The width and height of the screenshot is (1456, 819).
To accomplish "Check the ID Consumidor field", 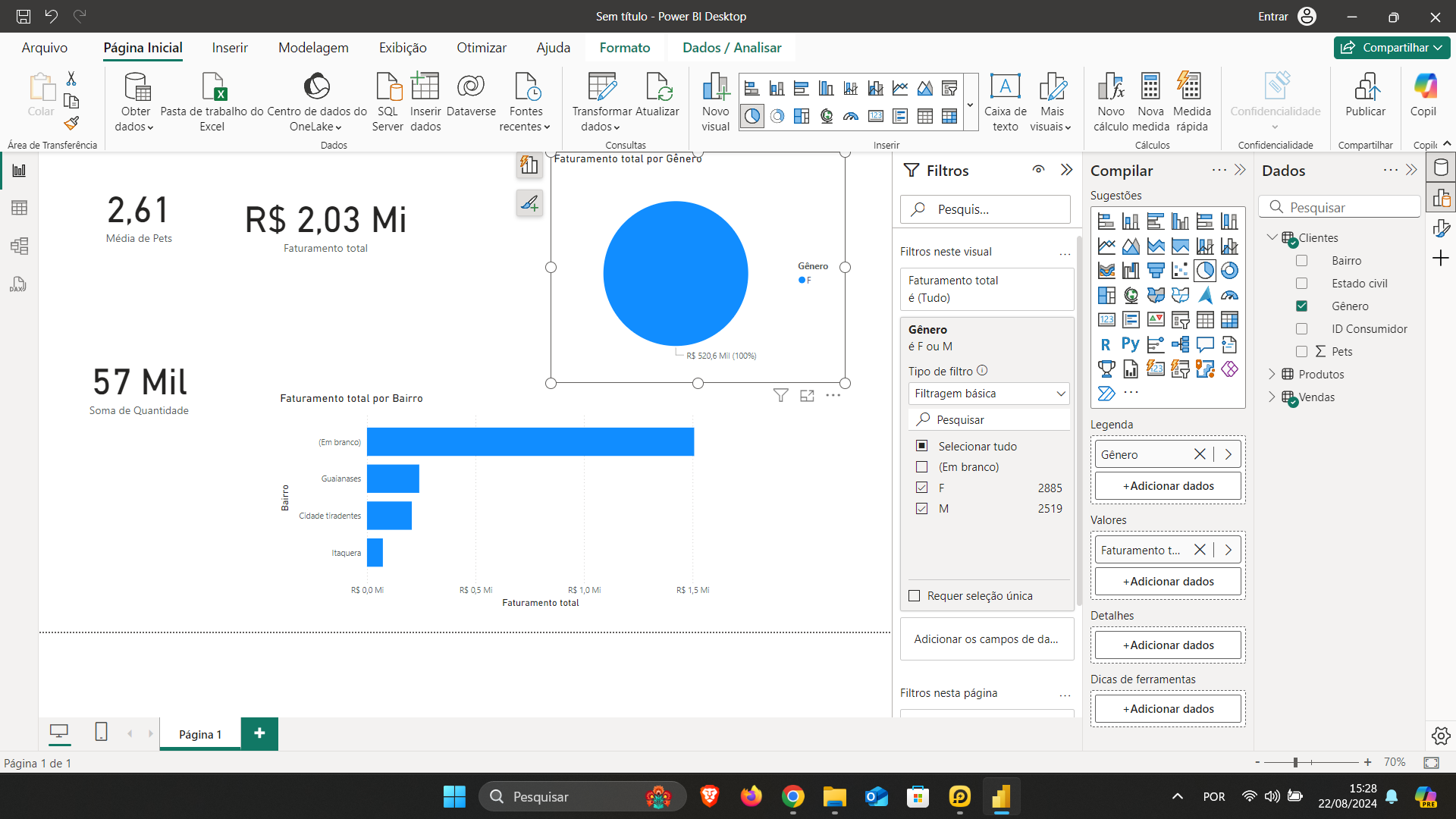I will click(1302, 328).
